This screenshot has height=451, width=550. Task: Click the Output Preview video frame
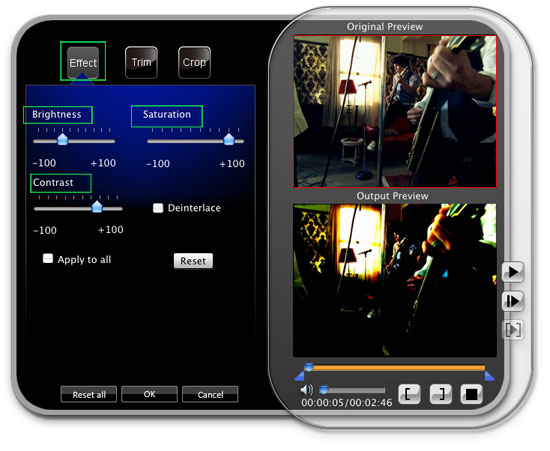[x=395, y=280]
